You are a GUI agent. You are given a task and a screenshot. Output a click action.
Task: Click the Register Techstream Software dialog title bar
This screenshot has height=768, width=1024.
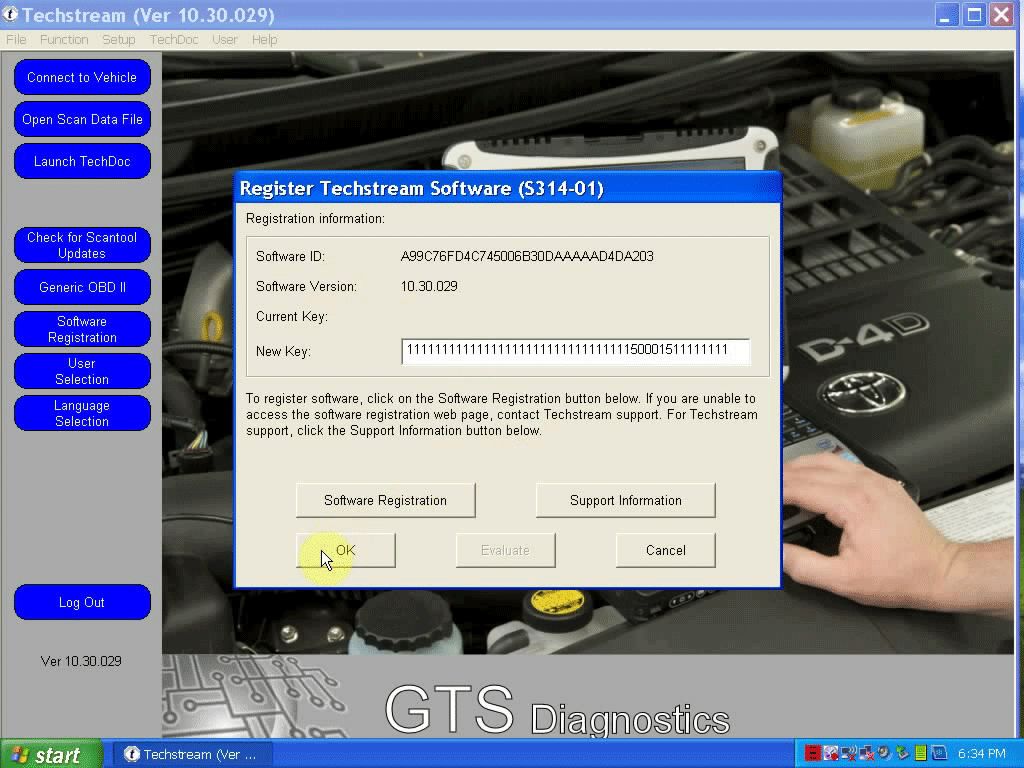click(x=507, y=188)
